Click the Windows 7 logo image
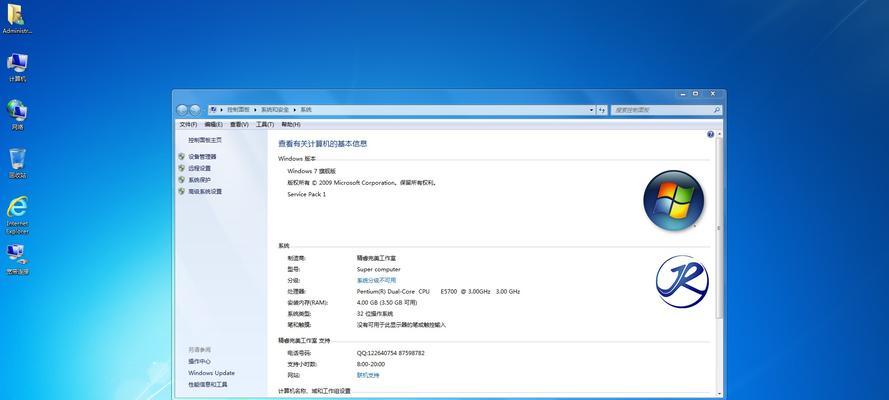This screenshot has height=400, width=889. 674,201
